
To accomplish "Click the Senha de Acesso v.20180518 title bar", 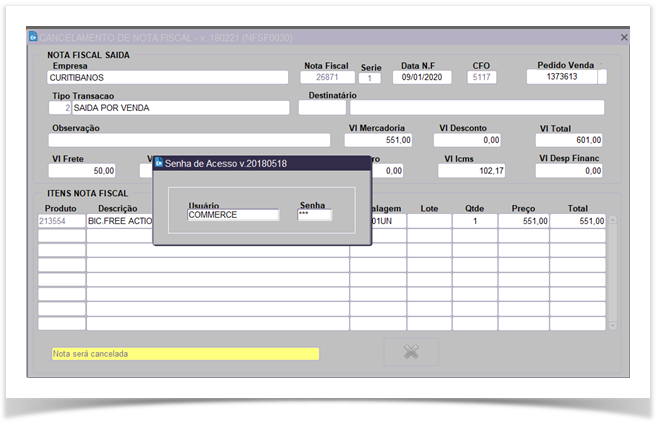I will pos(262,163).
